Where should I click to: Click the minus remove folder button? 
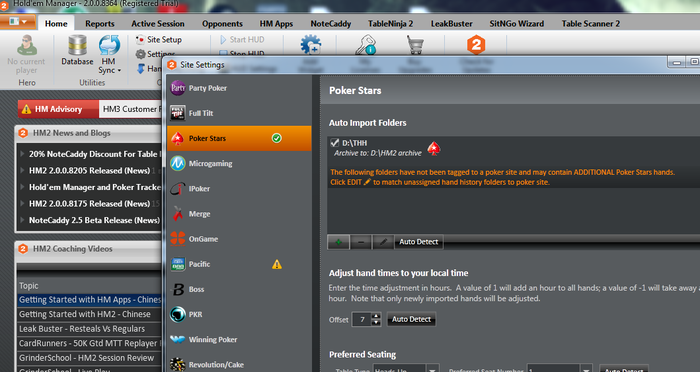click(x=361, y=242)
